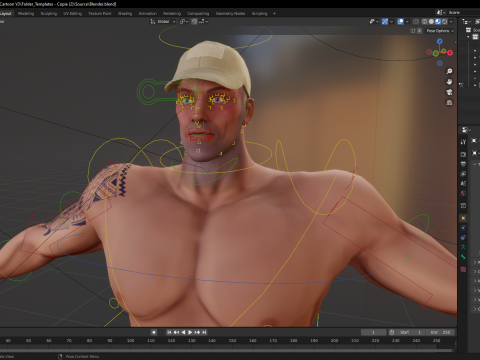480x360 pixels.
Task: Open the gizmo options dropdown arrow
Action: click(391, 21)
